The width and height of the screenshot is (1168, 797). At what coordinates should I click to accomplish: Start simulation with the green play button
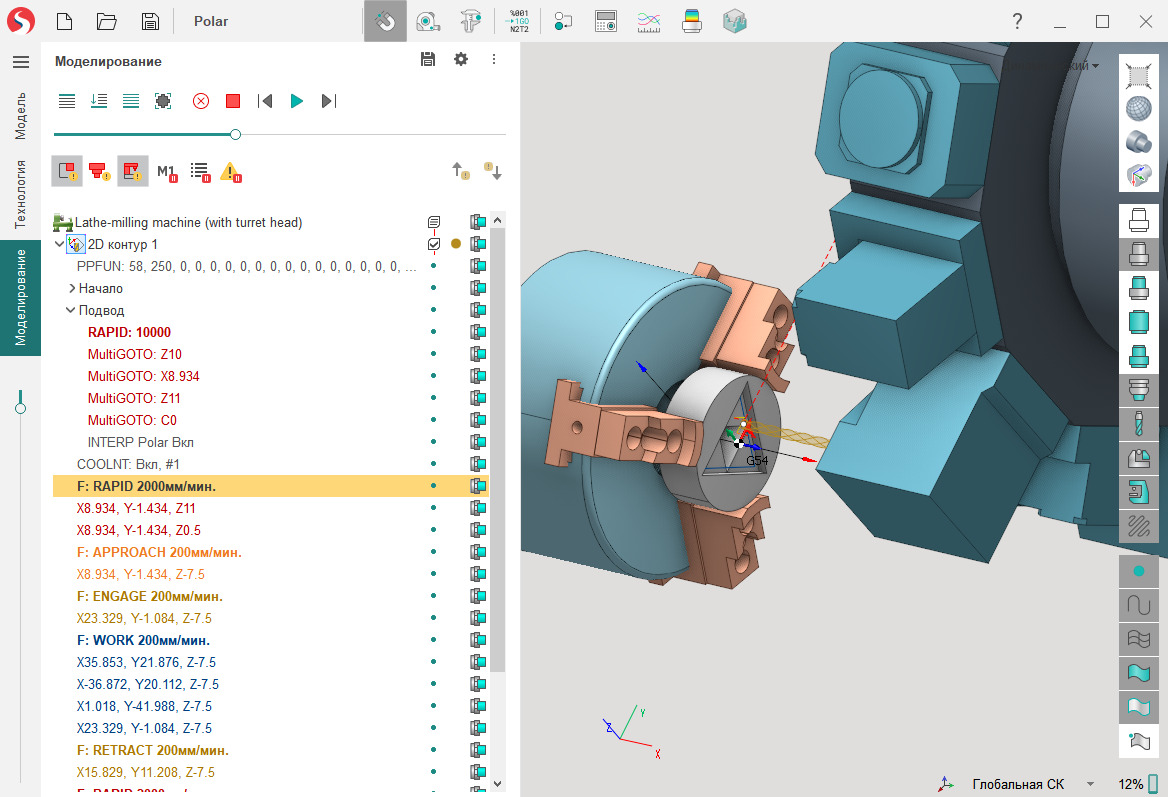point(297,101)
